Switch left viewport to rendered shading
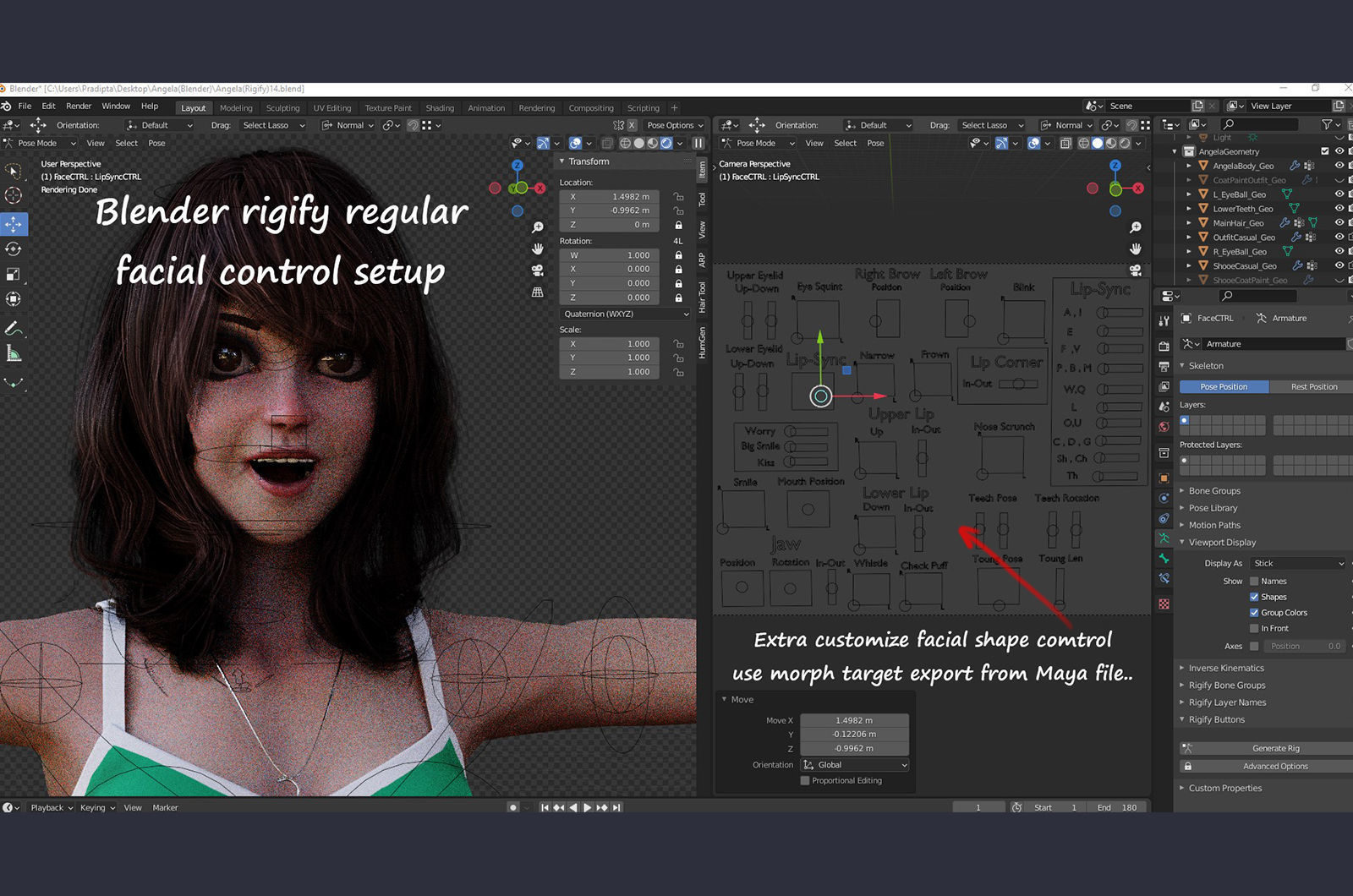 (666, 144)
